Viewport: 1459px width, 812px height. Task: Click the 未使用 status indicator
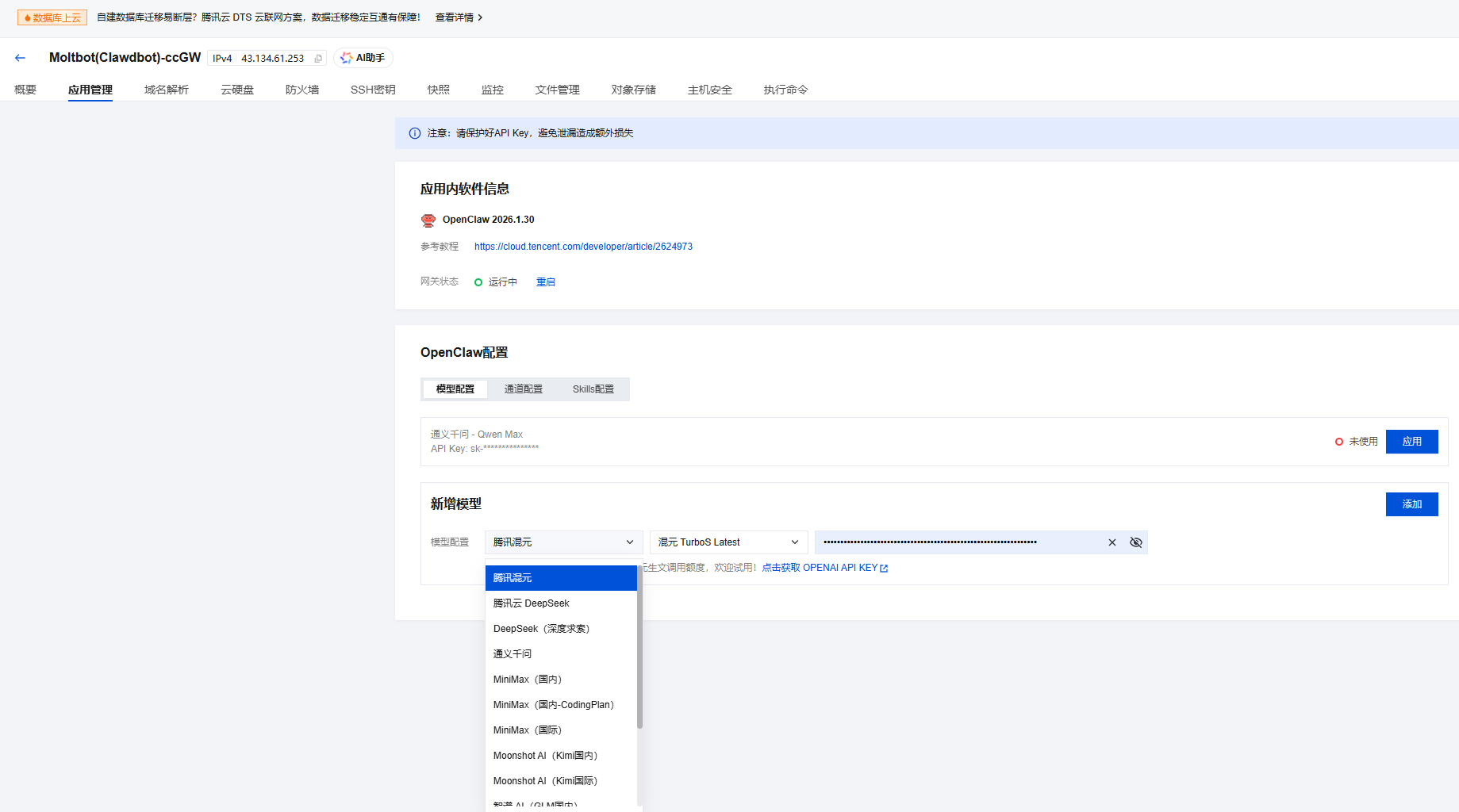[1357, 442]
